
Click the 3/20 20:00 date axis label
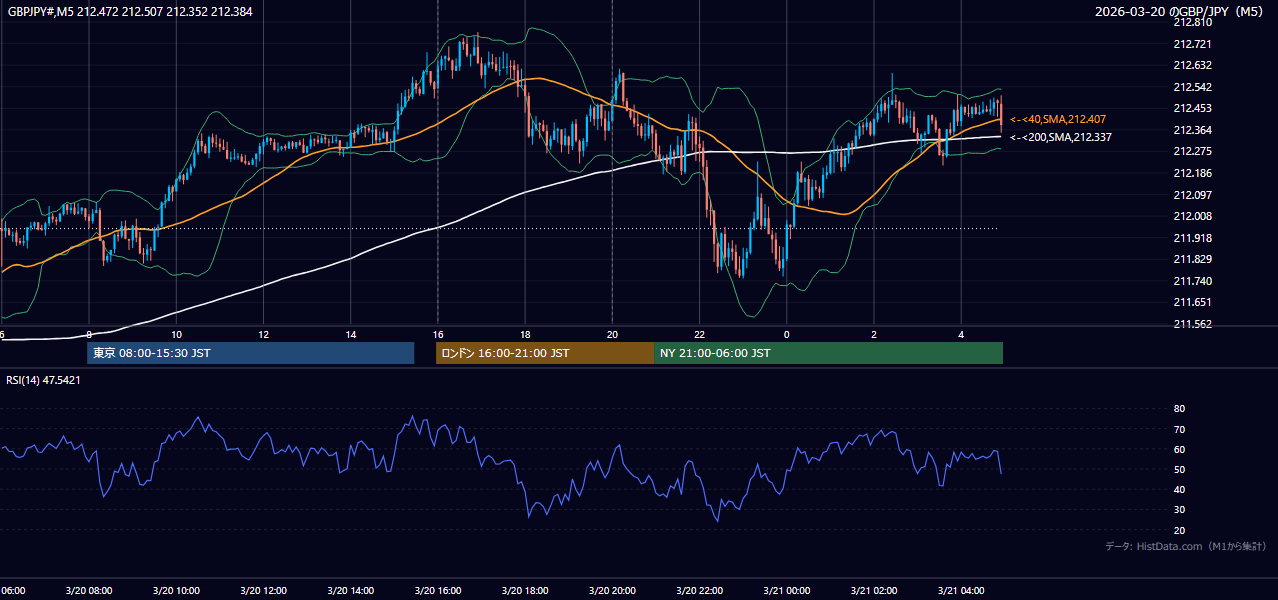(x=612, y=590)
